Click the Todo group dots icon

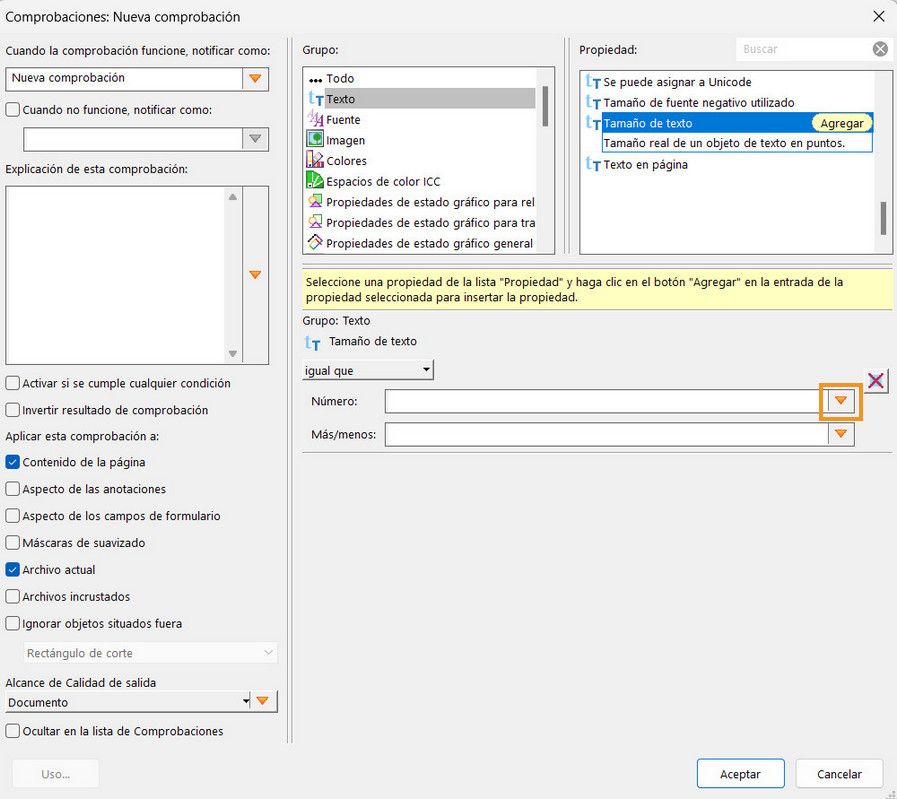[315, 79]
